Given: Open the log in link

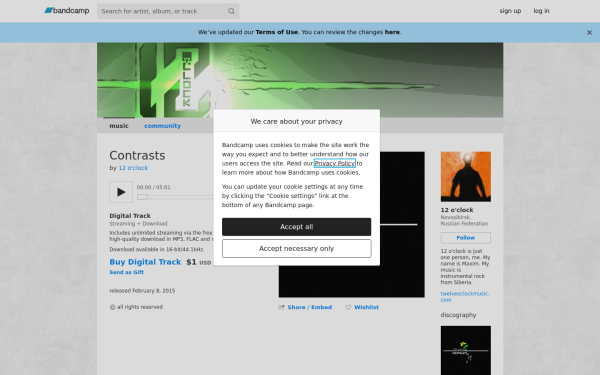Looking at the screenshot, I should 541,11.
